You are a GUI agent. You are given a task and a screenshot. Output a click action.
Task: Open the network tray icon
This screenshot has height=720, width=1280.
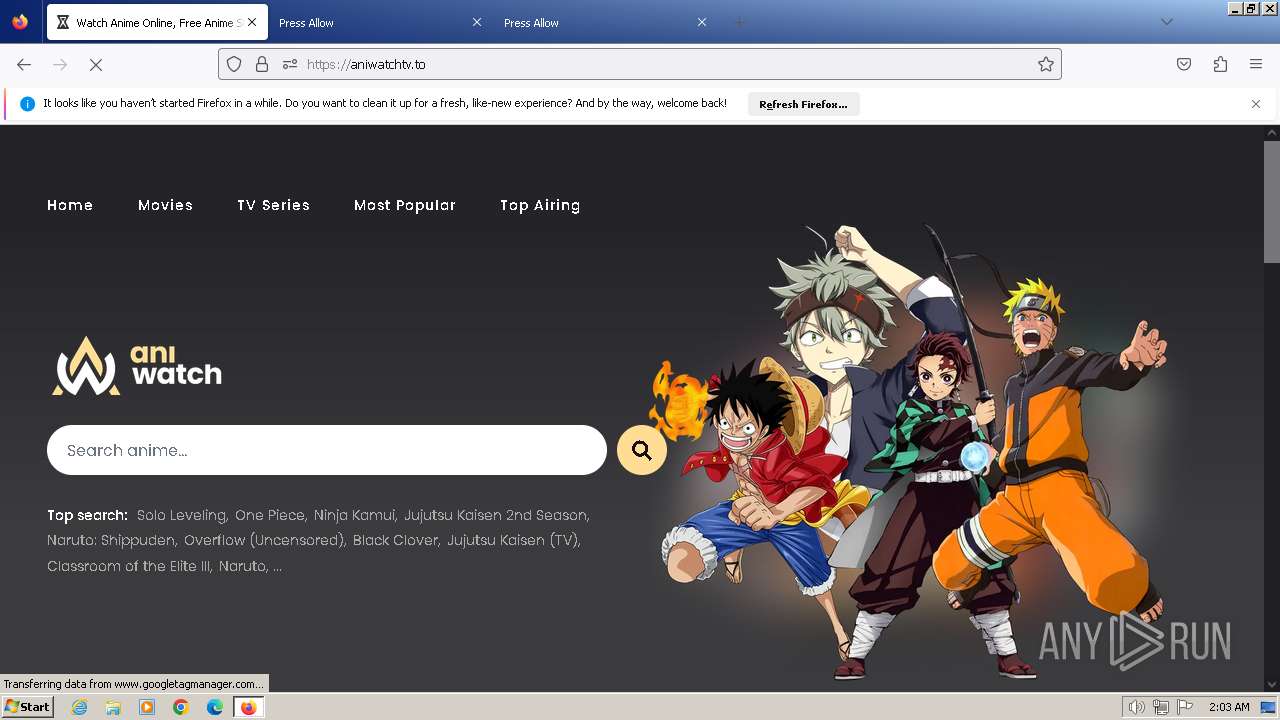(1161, 707)
